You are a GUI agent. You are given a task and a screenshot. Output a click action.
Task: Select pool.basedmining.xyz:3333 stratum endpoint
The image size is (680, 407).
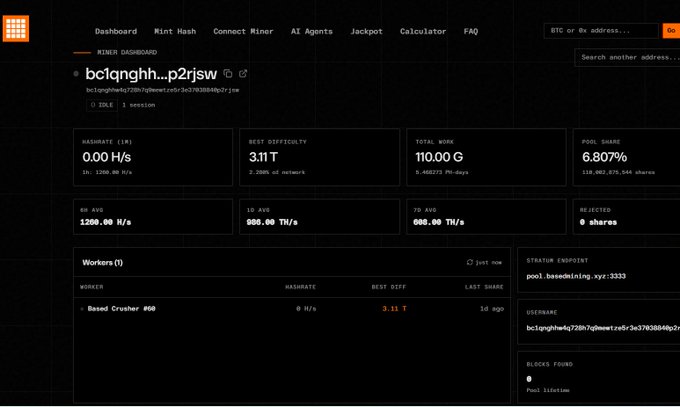click(x=576, y=276)
